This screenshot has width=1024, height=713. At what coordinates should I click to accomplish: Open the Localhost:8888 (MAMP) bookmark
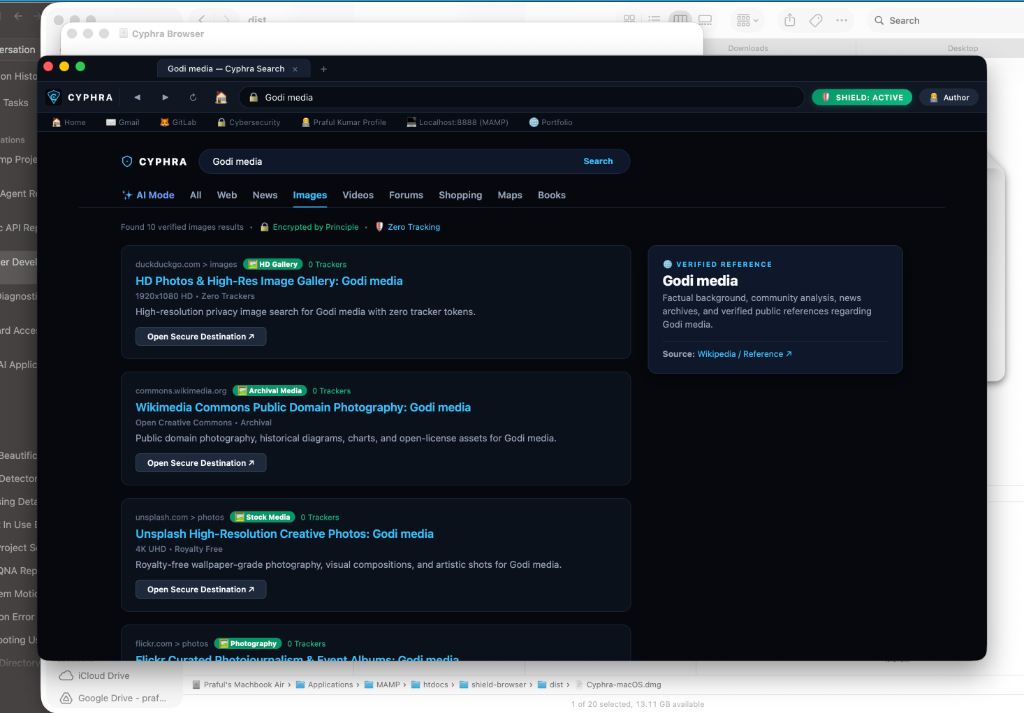tap(457, 122)
